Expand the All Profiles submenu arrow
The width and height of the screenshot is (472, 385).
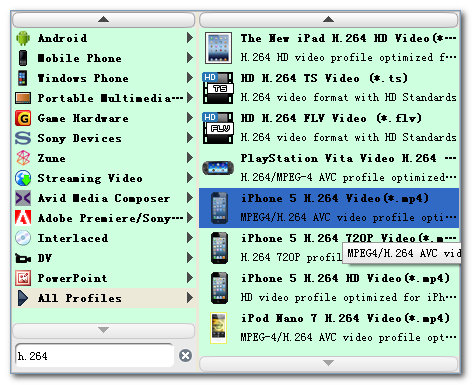(190, 298)
